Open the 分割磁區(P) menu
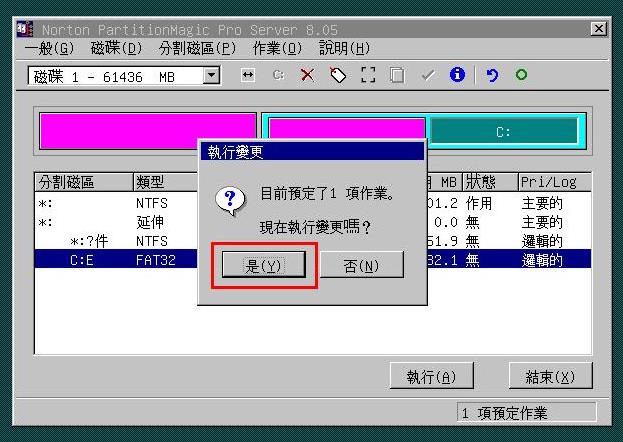The image size is (623, 442). click(197, 48)
